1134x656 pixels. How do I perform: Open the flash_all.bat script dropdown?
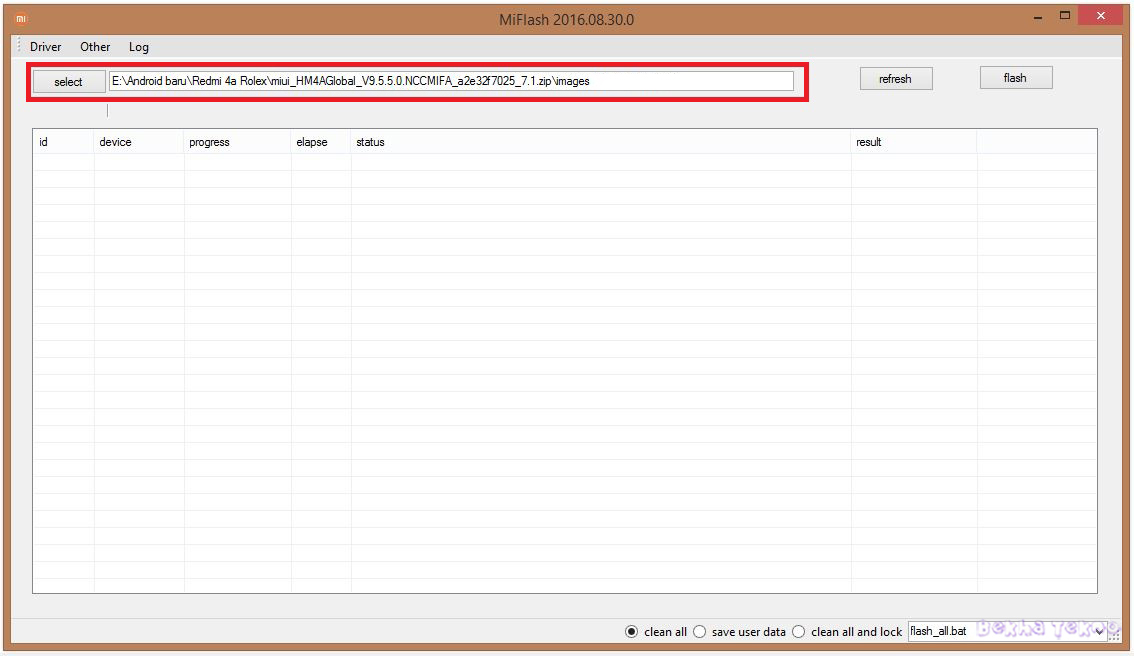pyautogui.click(x=1007, y=631)
